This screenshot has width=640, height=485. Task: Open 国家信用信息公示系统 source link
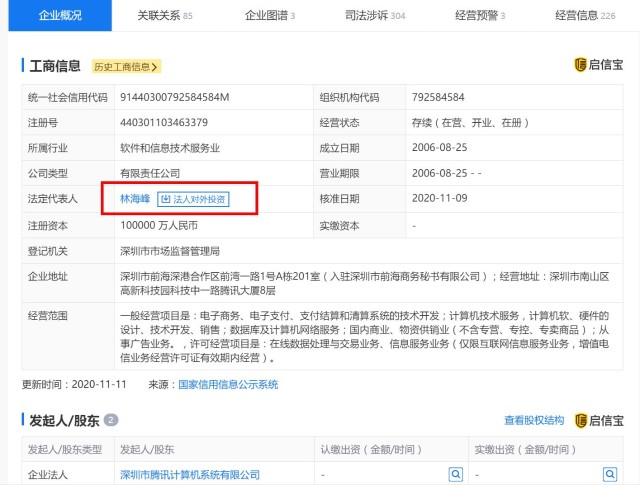228,384
